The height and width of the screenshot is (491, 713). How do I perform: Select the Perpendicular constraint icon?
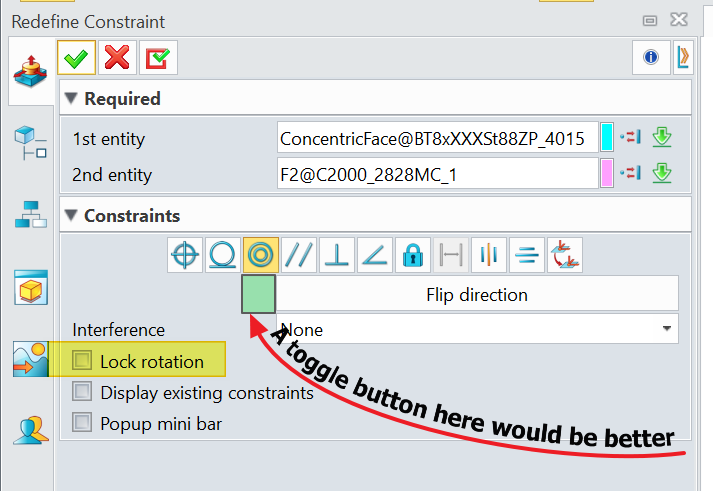pos(336,255)
